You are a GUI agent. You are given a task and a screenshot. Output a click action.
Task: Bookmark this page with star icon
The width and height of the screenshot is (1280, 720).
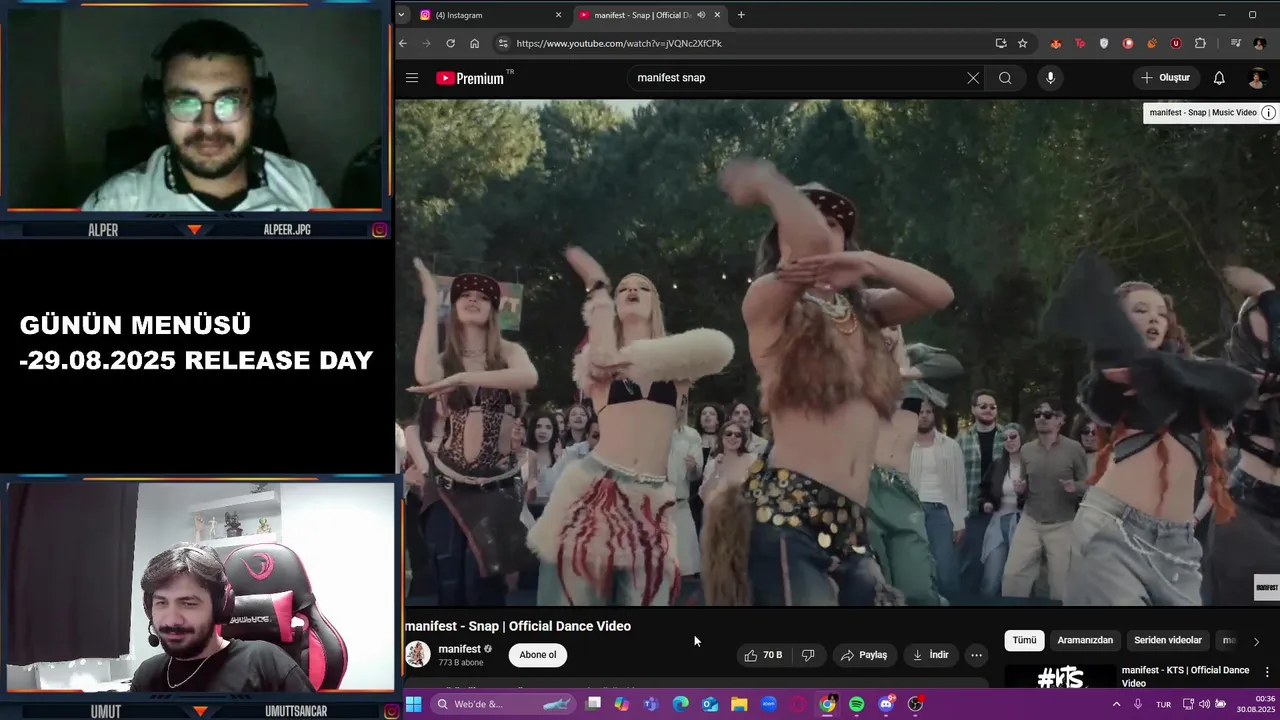coord(1022,43)
